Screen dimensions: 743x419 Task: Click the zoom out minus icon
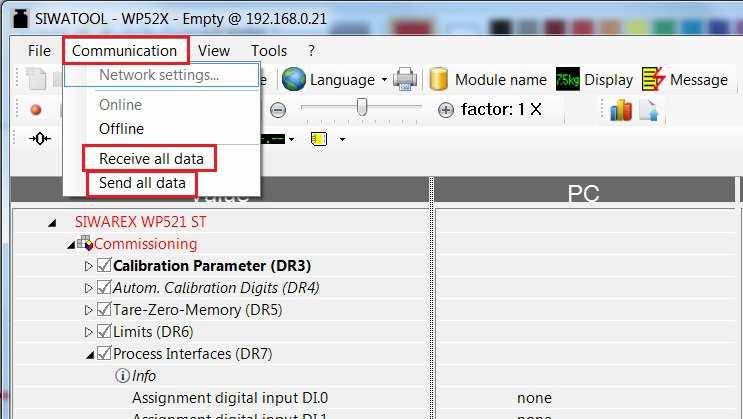pos(278,110)
